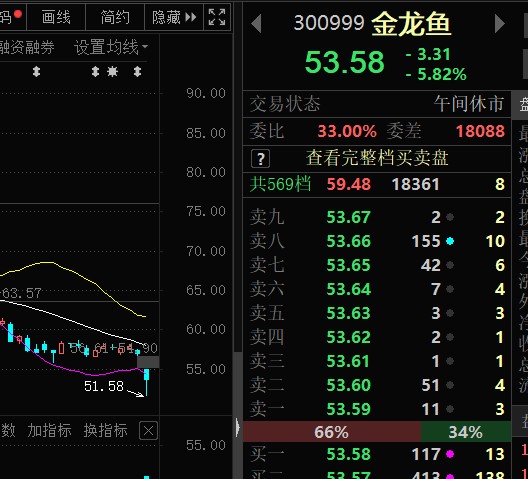Click the 委比 33.00% value
The image size is (528, 479).
[347, 131]
